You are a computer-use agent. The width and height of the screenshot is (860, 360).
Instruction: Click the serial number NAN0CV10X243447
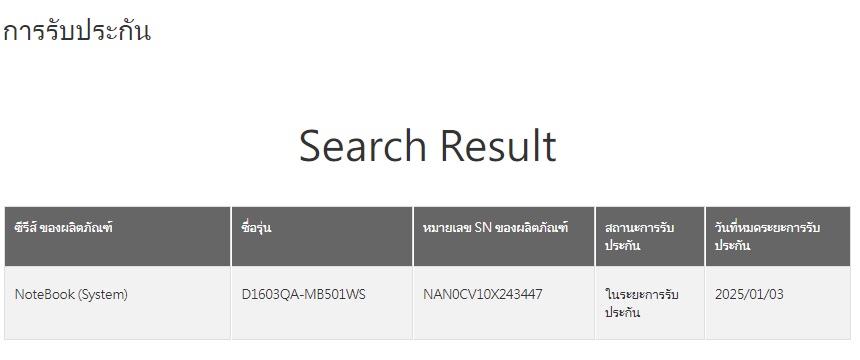[483, 295]
